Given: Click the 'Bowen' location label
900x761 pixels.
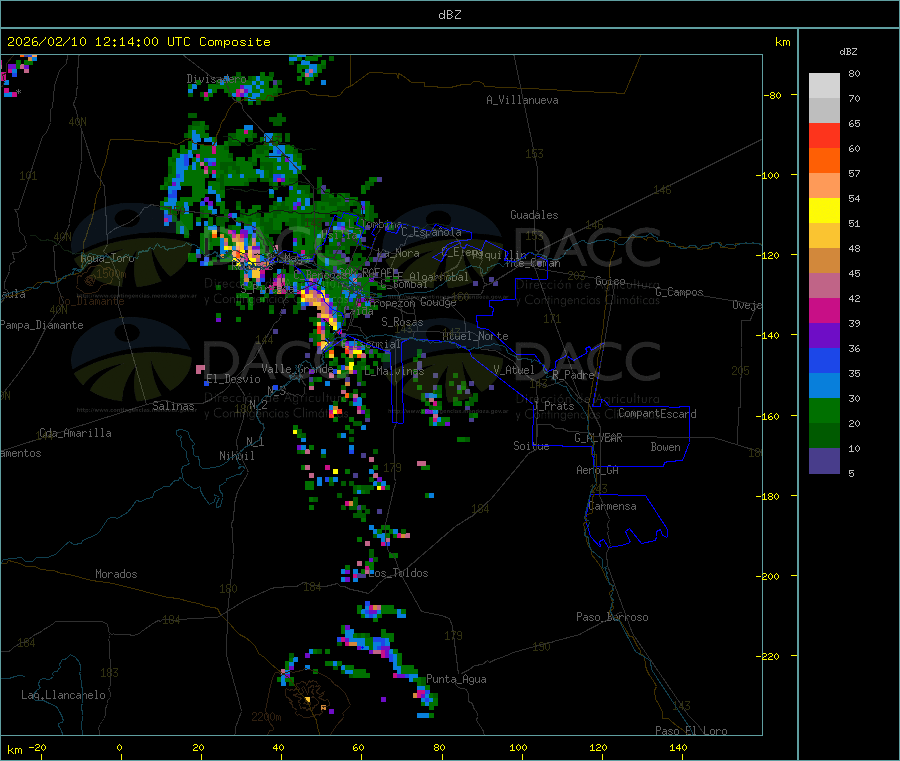Looking at the screenshot, I should pos(666,447).
